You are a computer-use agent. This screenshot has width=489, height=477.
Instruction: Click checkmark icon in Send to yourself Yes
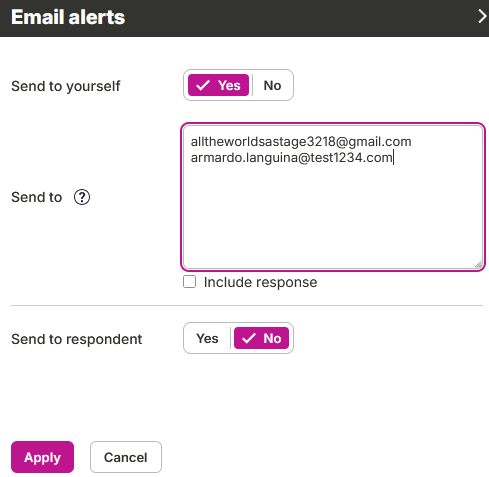(x=203, y=85)
